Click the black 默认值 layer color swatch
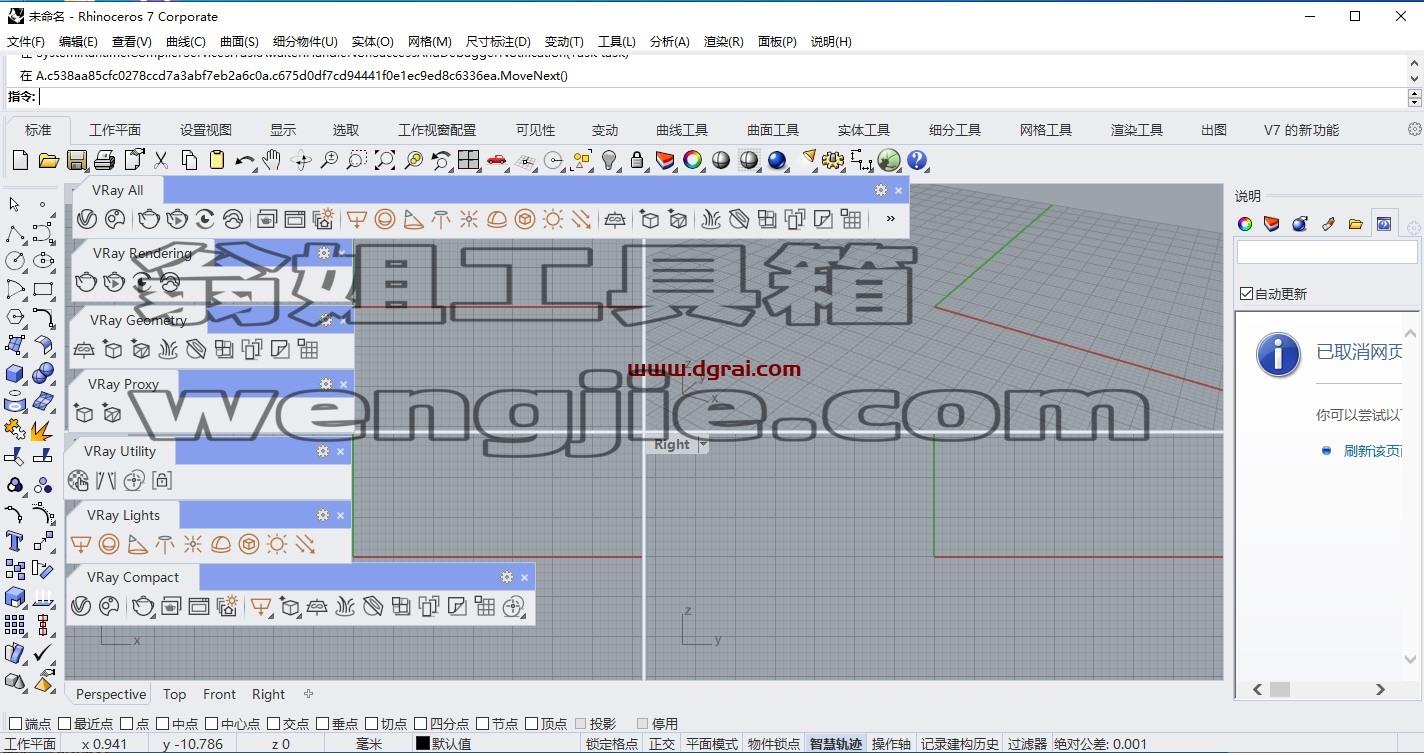 coord(423,743)
